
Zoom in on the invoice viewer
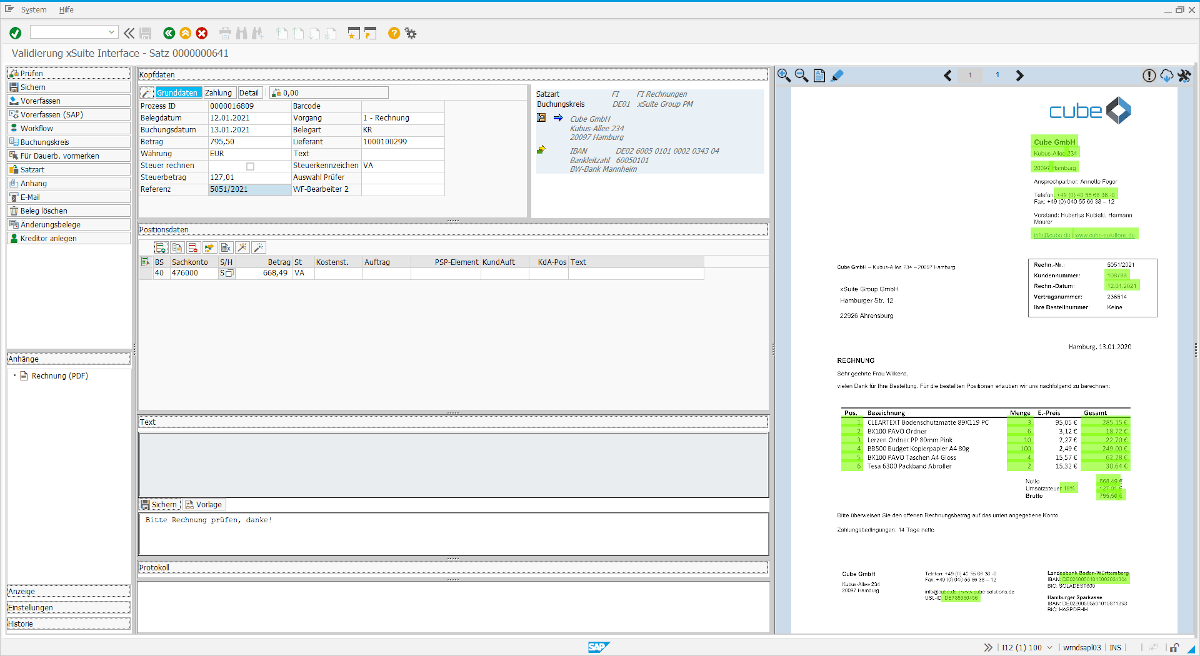point(784,75)
